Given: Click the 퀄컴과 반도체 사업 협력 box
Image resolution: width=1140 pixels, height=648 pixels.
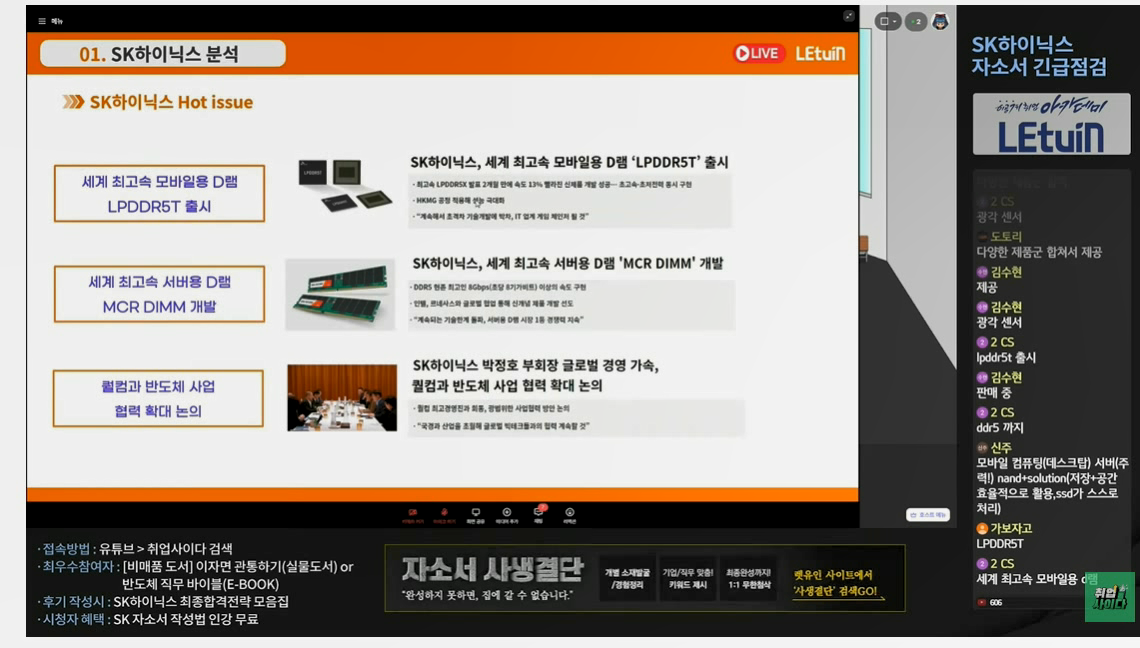Looking at the screenshot, I should 158,399.
